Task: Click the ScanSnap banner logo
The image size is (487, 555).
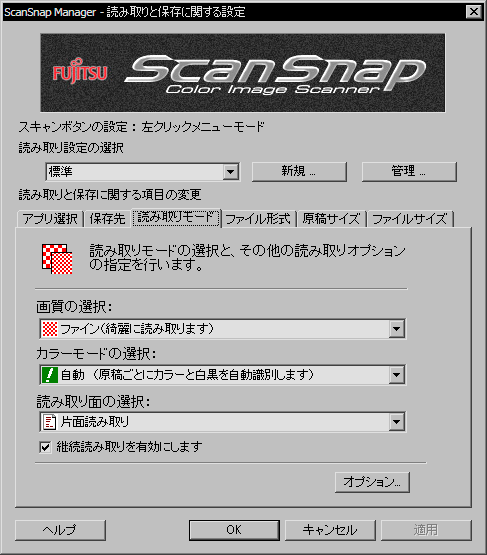Action: pos(275,75)
